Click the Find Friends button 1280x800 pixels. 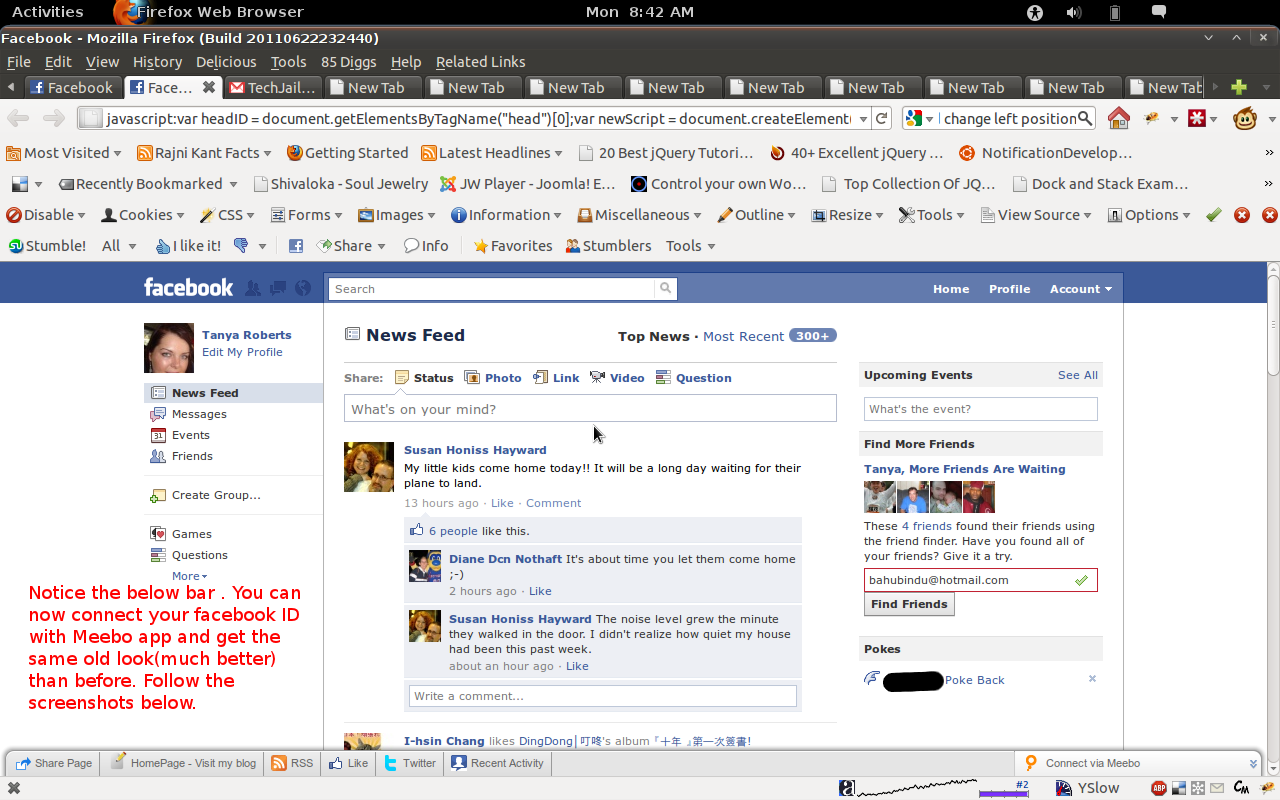(909, 604)
